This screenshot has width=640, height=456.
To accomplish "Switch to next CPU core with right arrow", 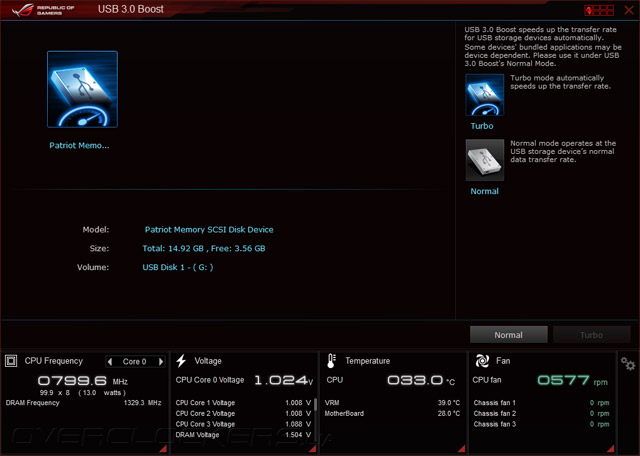I will pos(161,361).
